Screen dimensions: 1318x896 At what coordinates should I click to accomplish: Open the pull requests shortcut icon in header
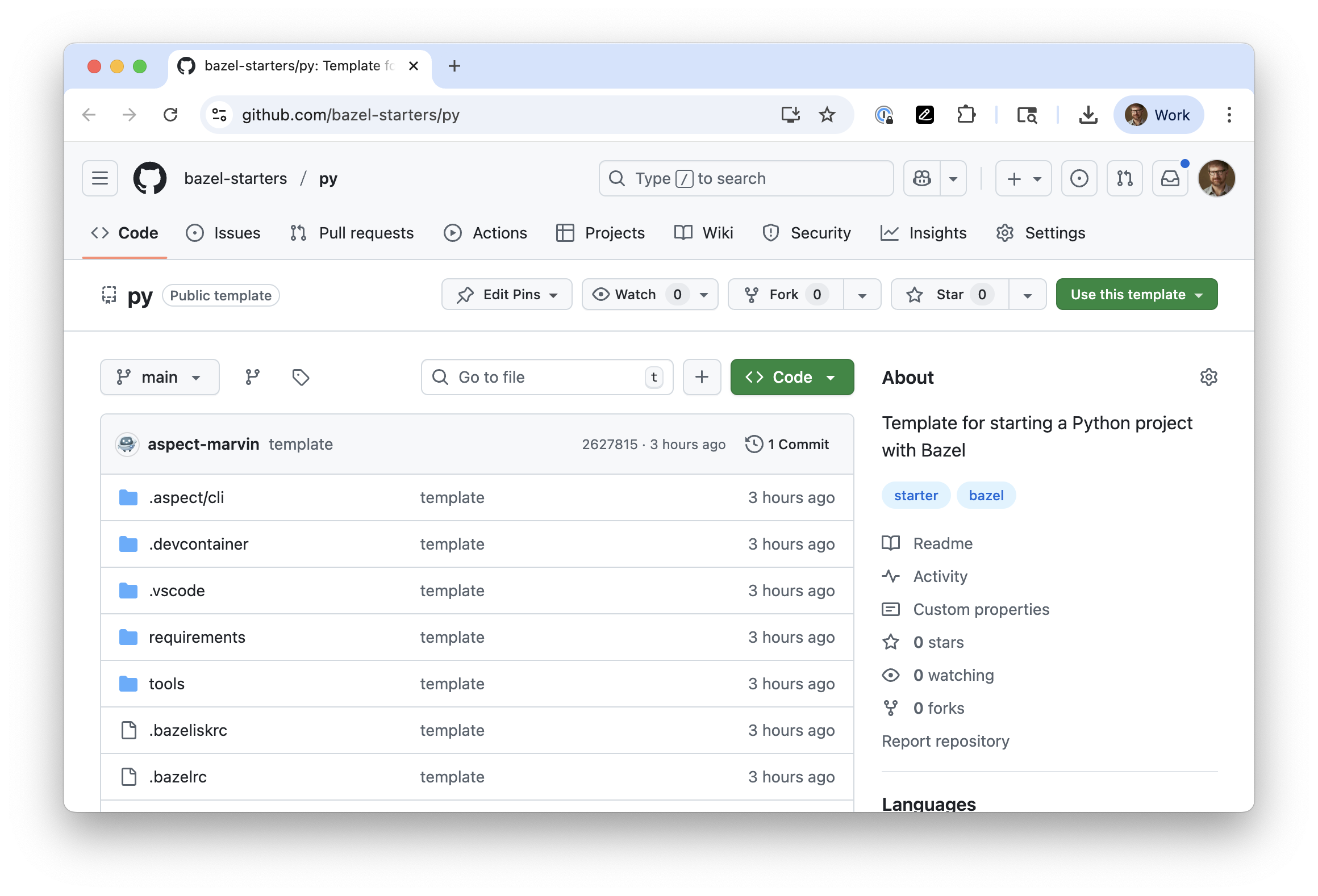tap(1125, 178)
